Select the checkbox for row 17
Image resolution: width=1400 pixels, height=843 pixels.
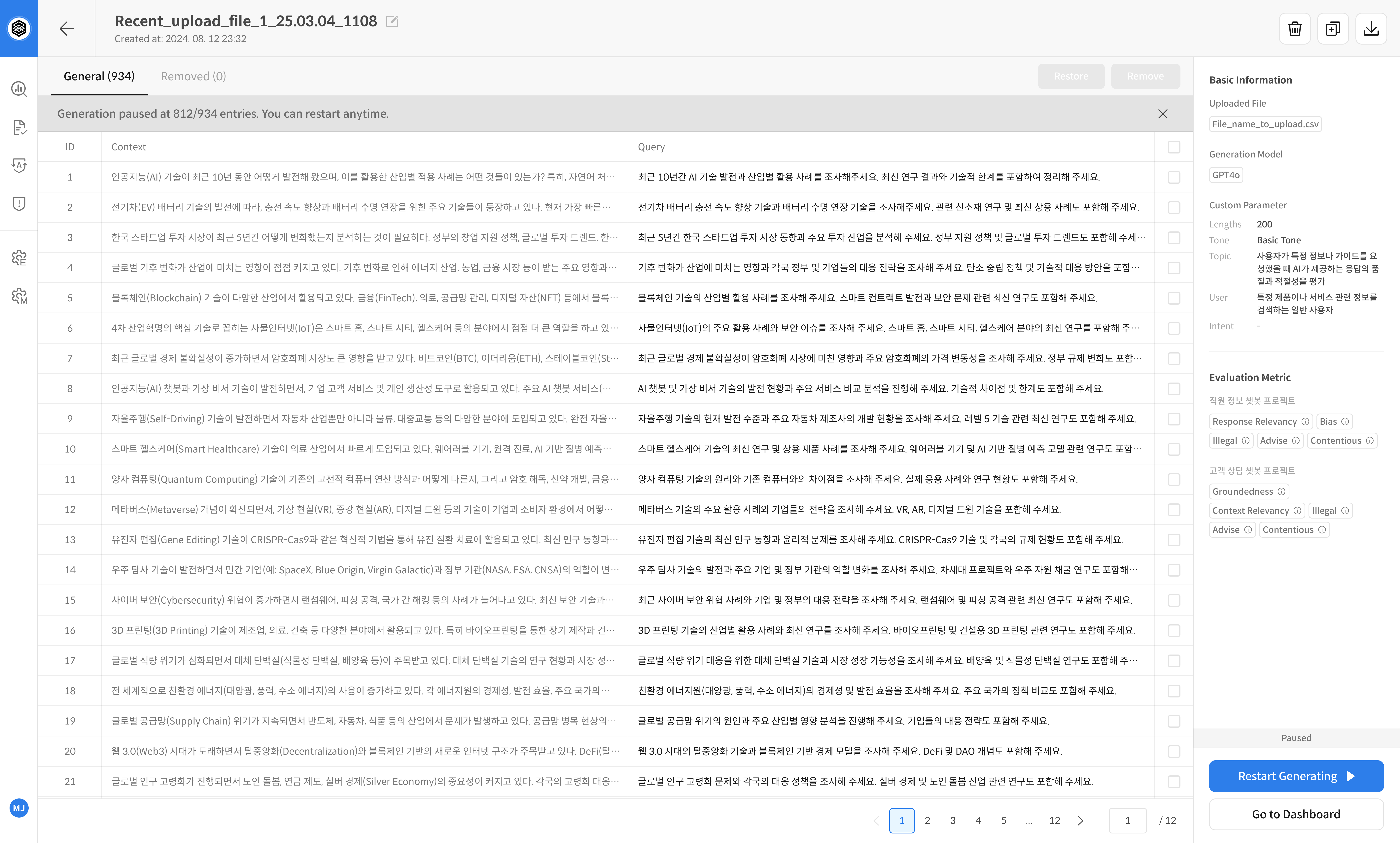click(1174, 661)
